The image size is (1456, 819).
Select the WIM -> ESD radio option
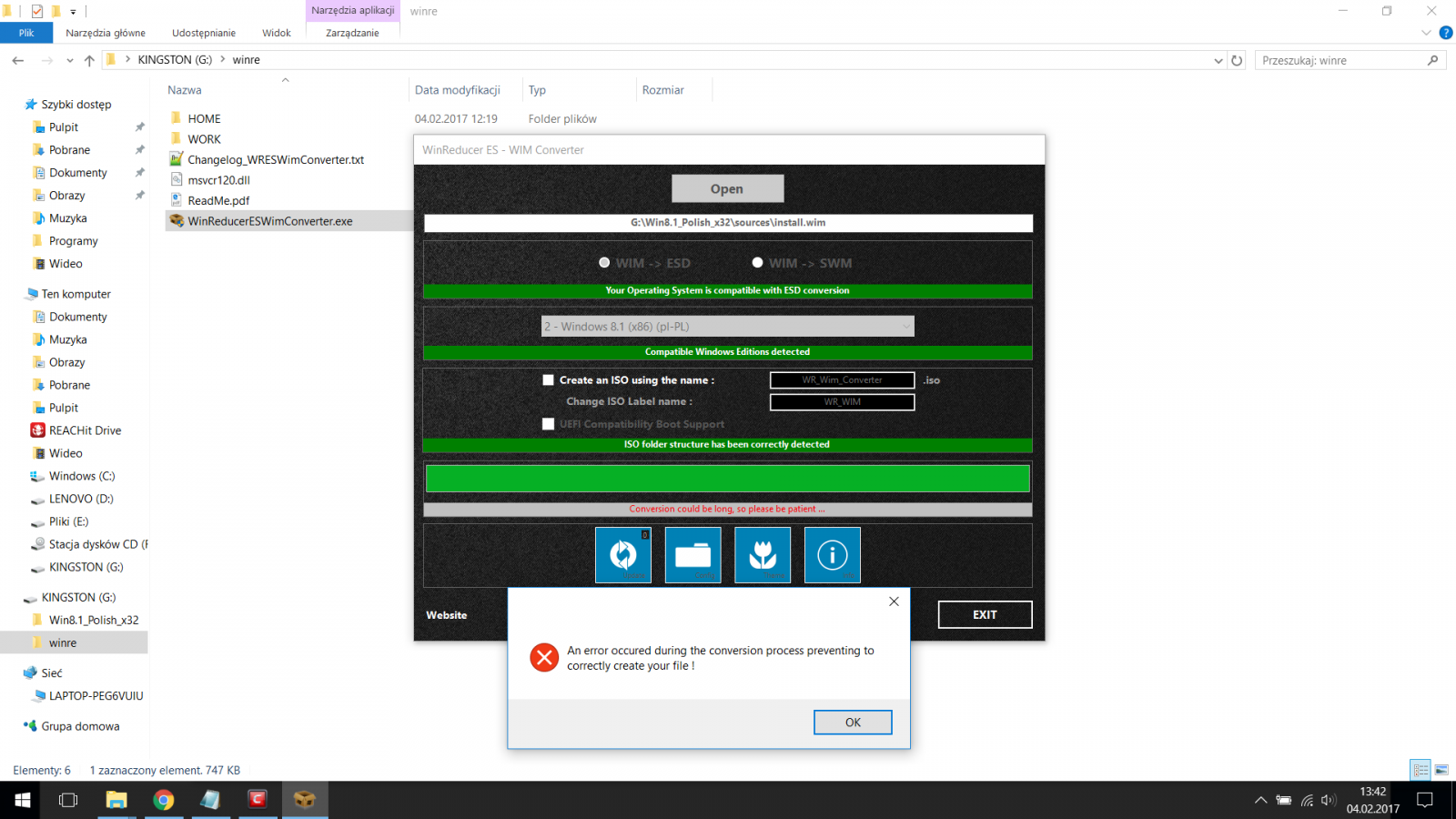click(x=644, y=263)
